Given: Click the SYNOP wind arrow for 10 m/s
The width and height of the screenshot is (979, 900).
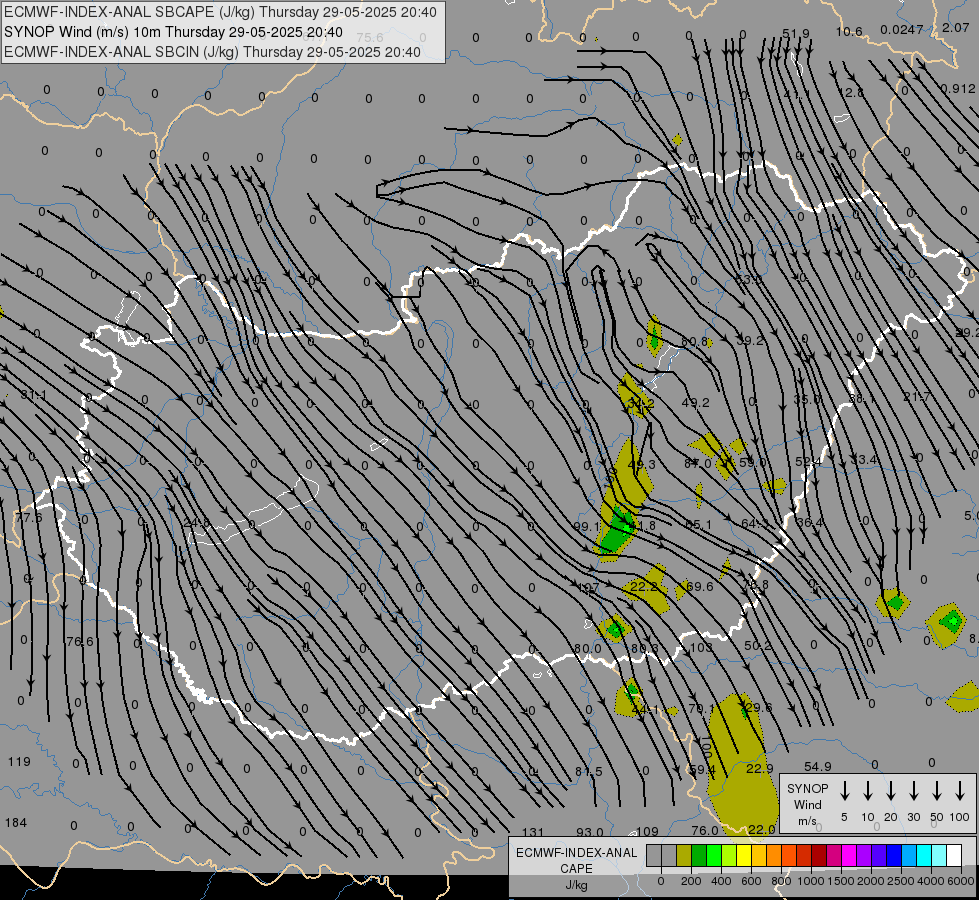Looking at the screenshot, I should (x=868, y=790).
